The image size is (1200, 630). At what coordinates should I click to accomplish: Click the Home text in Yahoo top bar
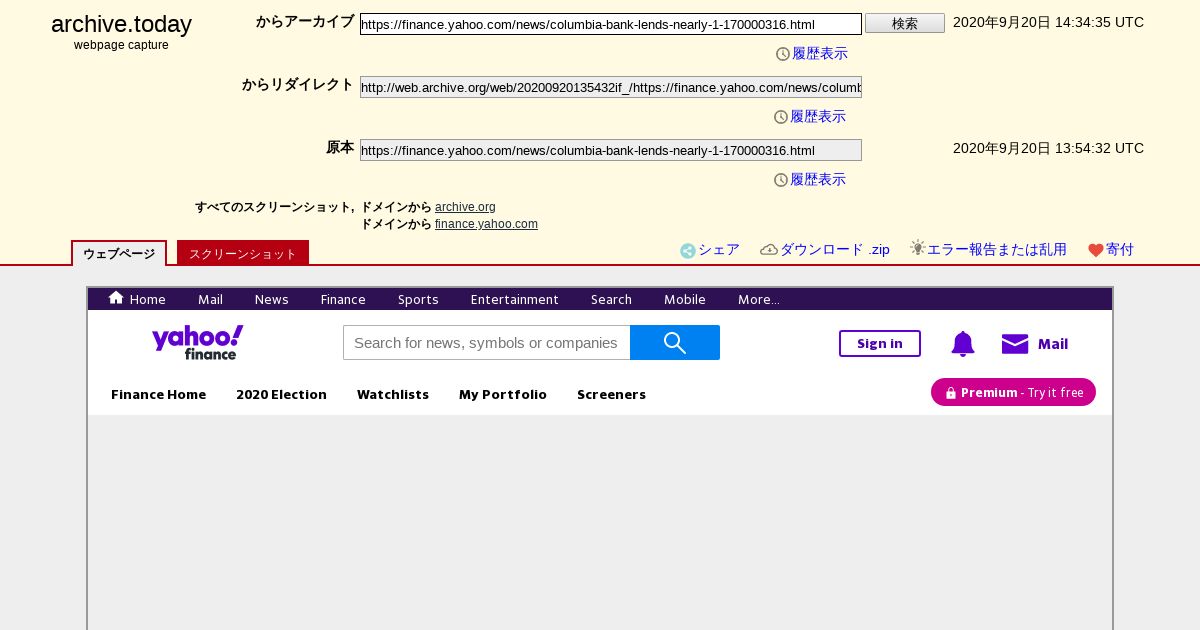click(x=148, y=299)
